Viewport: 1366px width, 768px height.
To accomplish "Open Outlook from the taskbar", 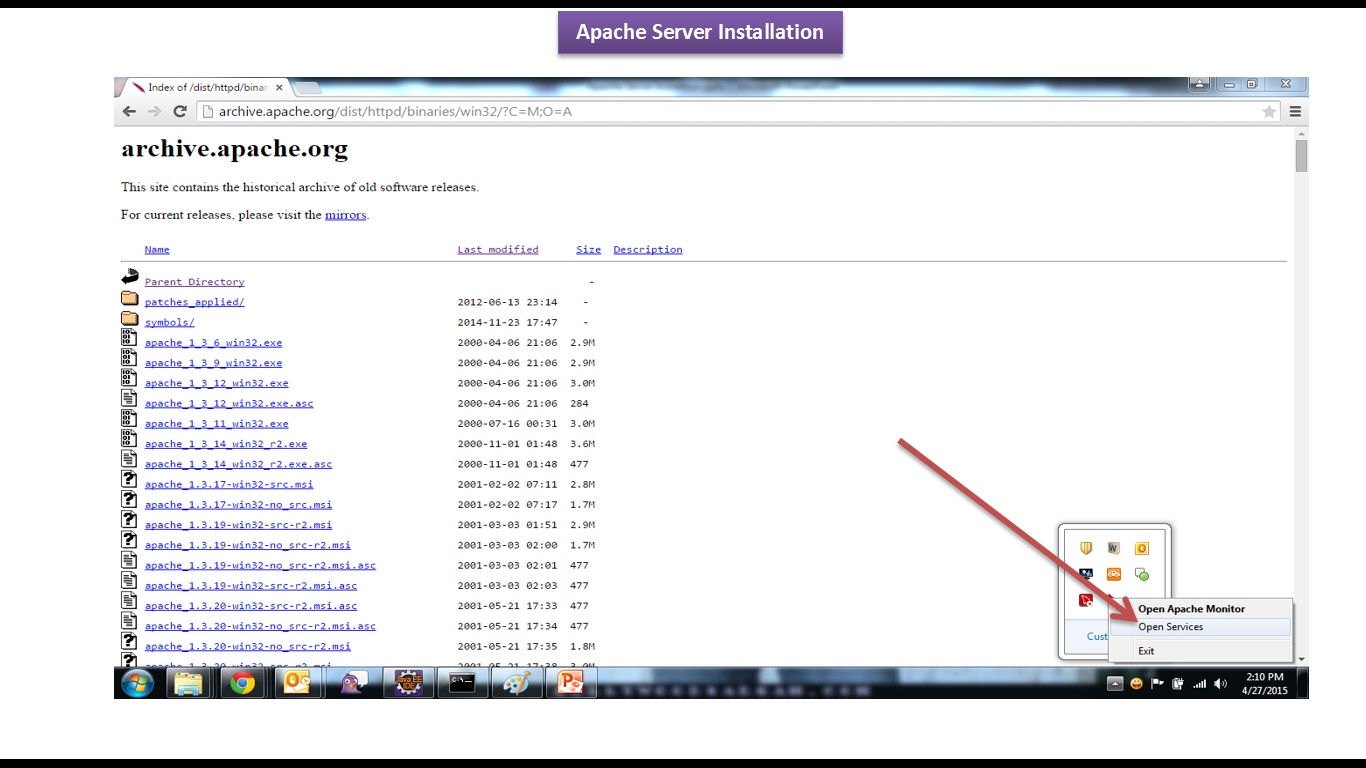I will tap(297, 684).
